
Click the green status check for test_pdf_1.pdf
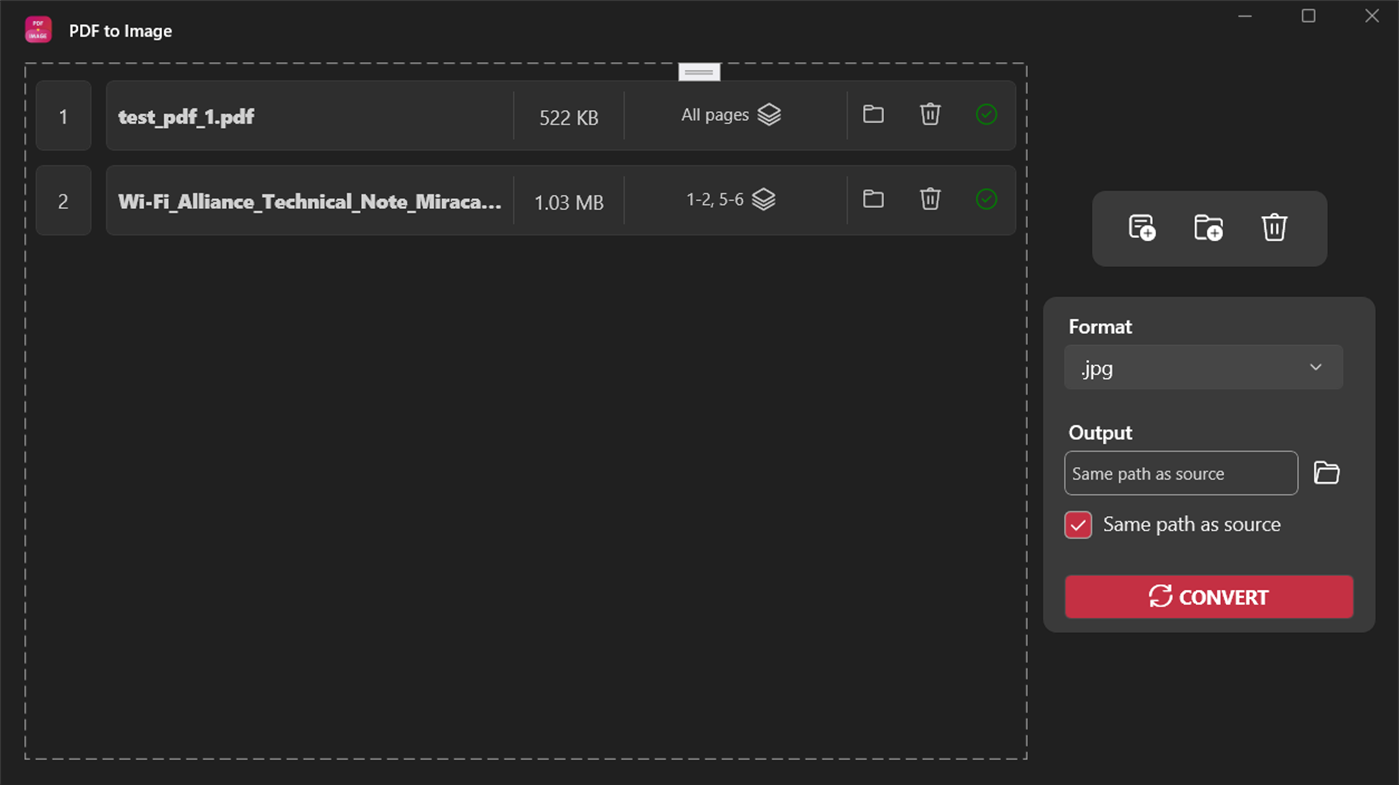click(986, 114)
